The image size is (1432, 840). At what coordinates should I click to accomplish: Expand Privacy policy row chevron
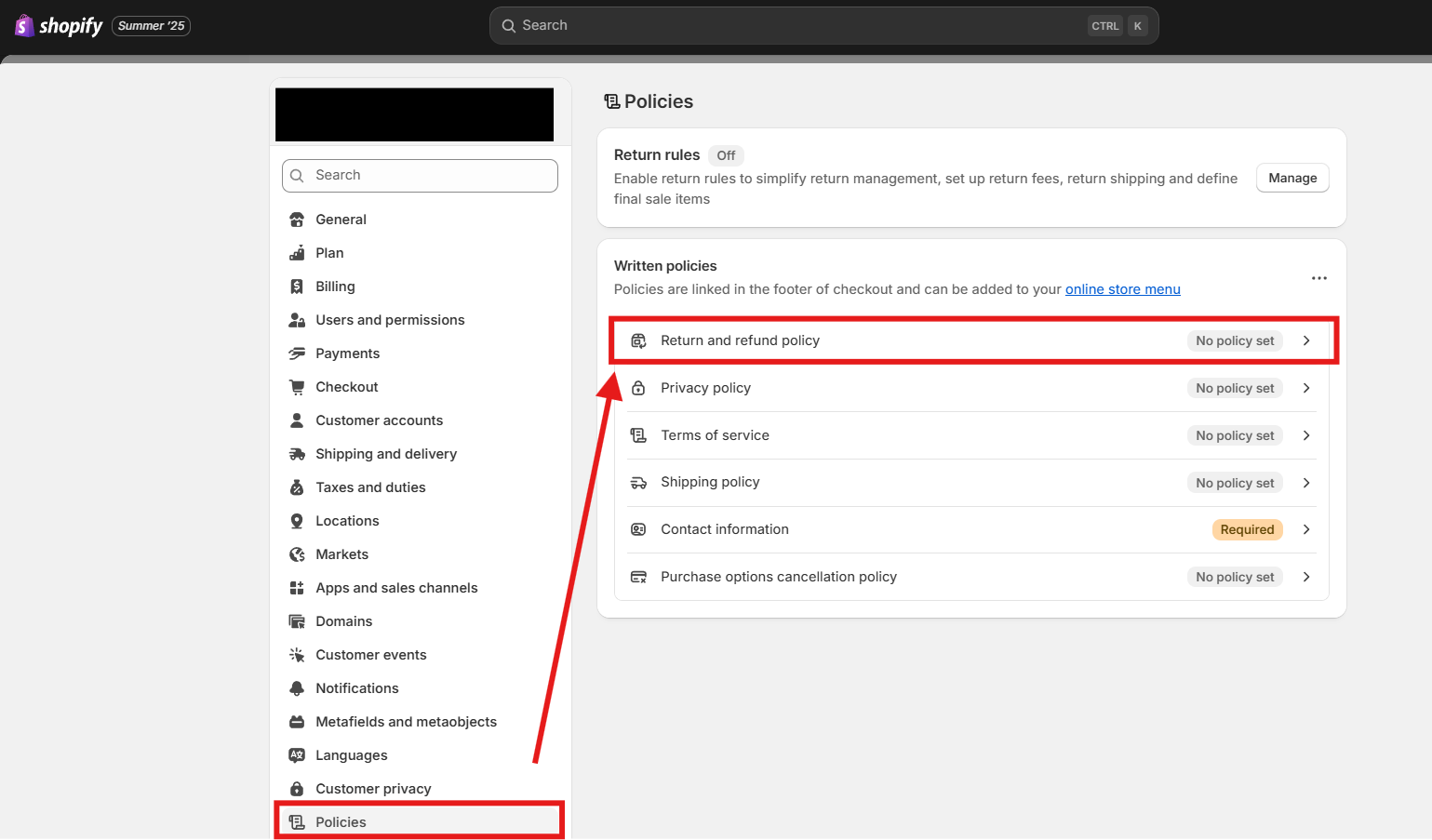click(1306, 388)
